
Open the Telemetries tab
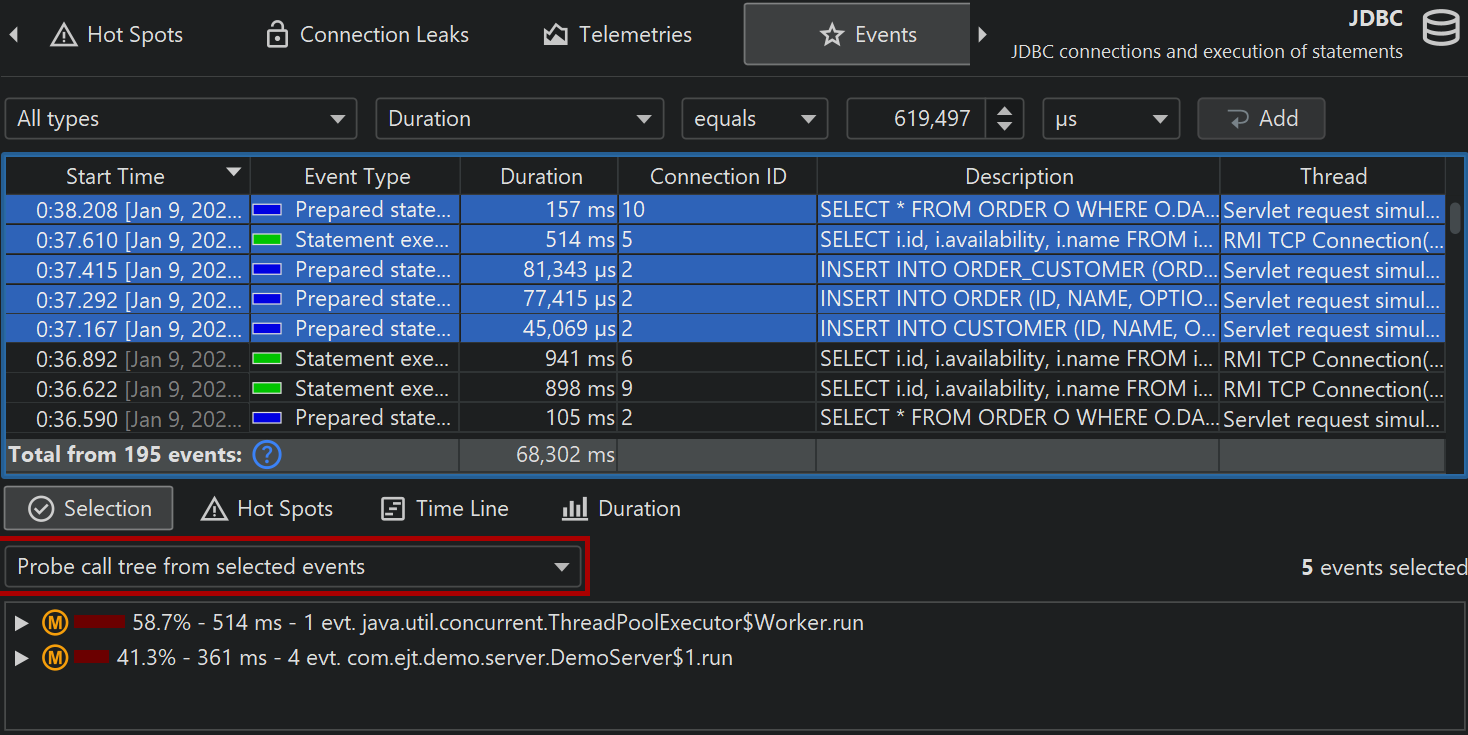coord(617,35)
